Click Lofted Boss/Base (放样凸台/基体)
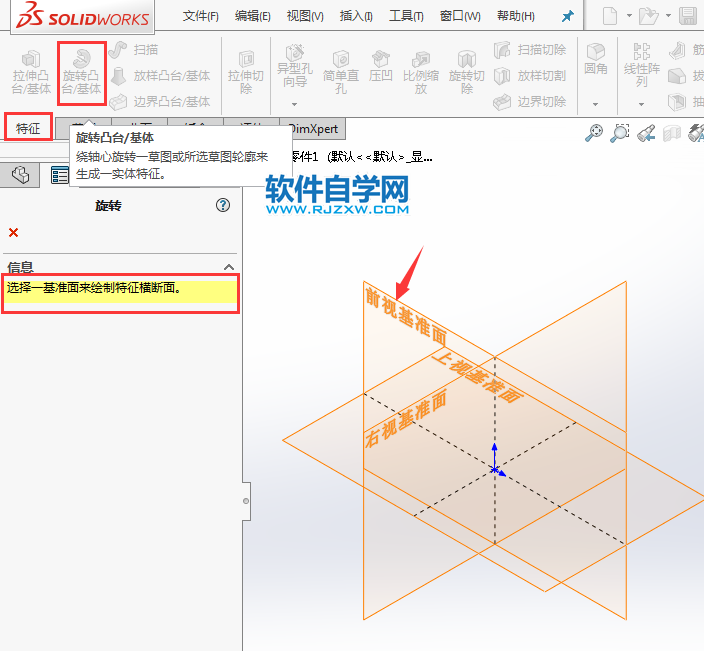 coord(160,76)
